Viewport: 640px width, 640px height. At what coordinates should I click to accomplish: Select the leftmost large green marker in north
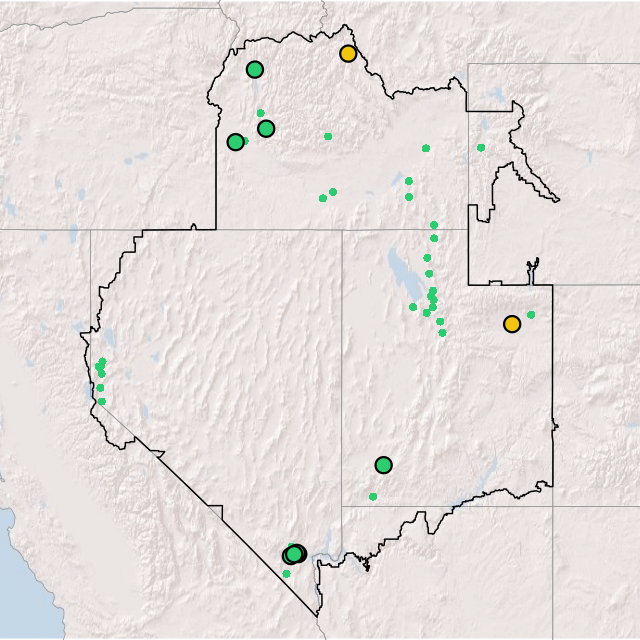tap(235, 142)
